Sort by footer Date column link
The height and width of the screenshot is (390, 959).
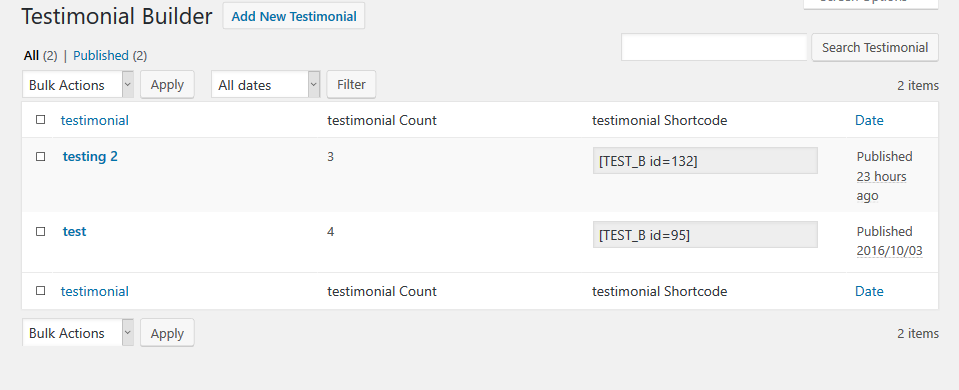pos(869,292)
